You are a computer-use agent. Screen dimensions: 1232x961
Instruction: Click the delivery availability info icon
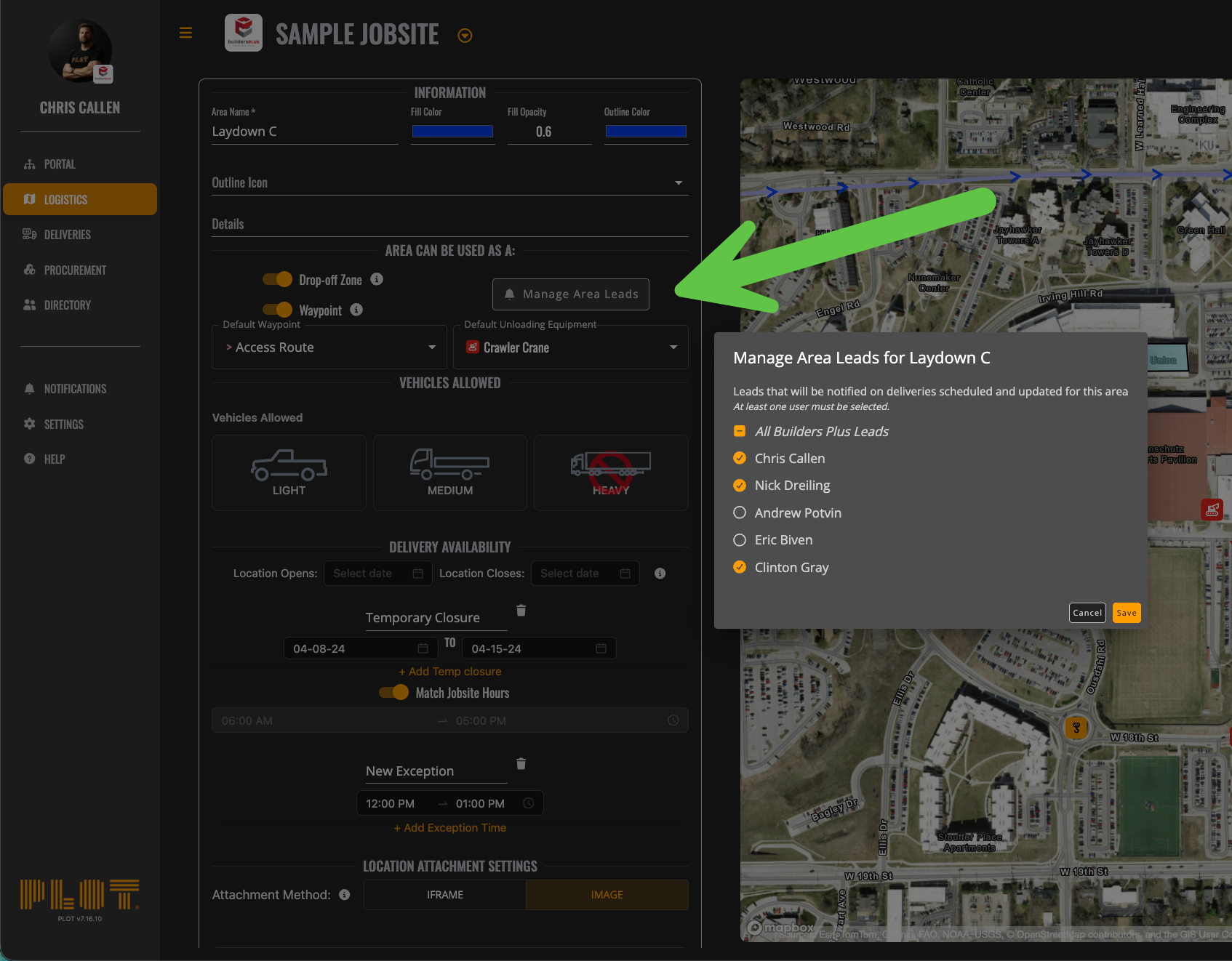point(660,574)
